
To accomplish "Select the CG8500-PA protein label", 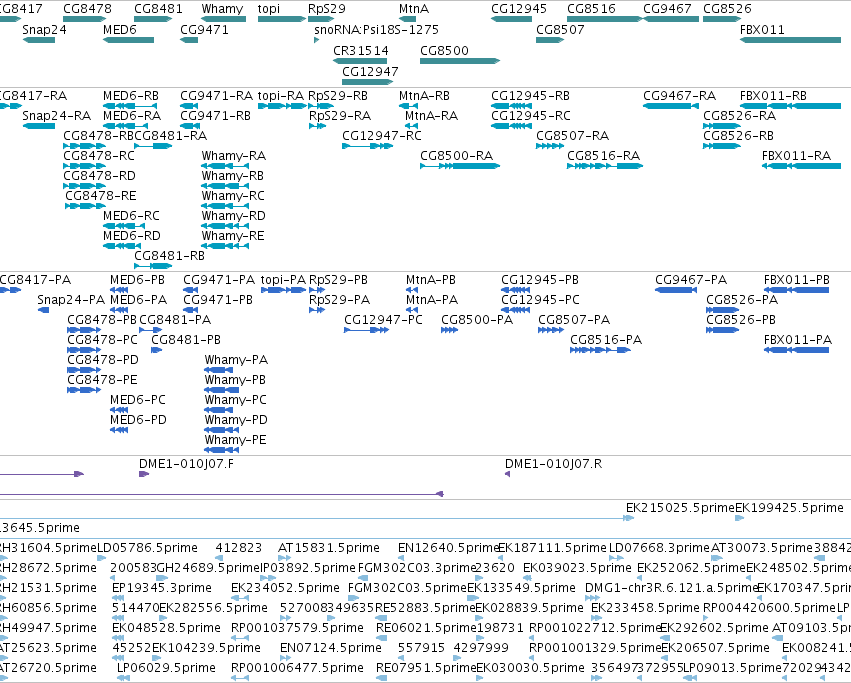I will coord(477,320).
